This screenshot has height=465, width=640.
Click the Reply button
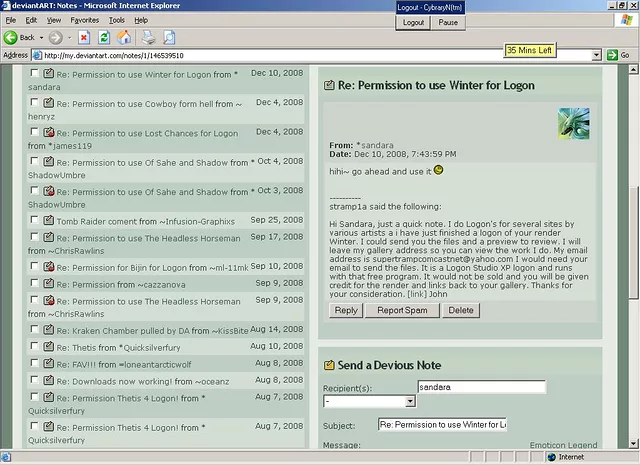tap(346, 310)
